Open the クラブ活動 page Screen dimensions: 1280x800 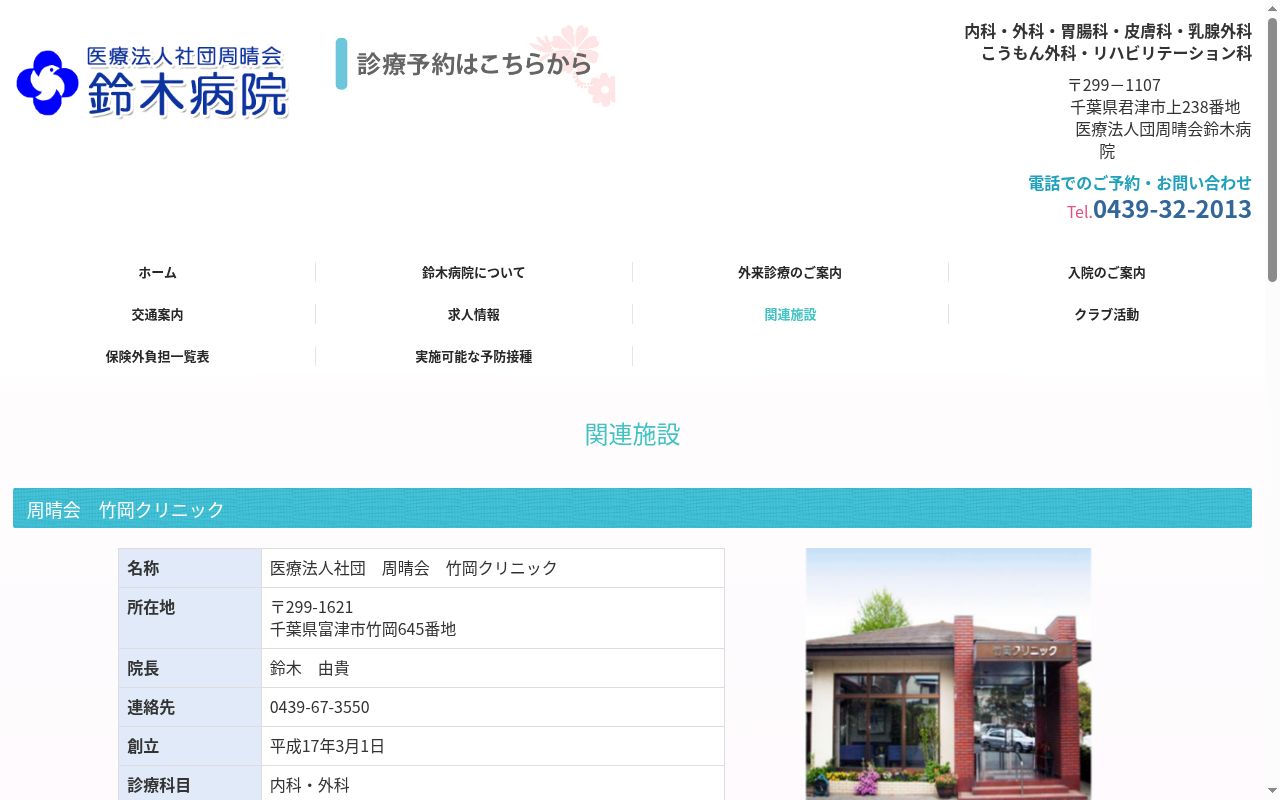point(1106,314)
